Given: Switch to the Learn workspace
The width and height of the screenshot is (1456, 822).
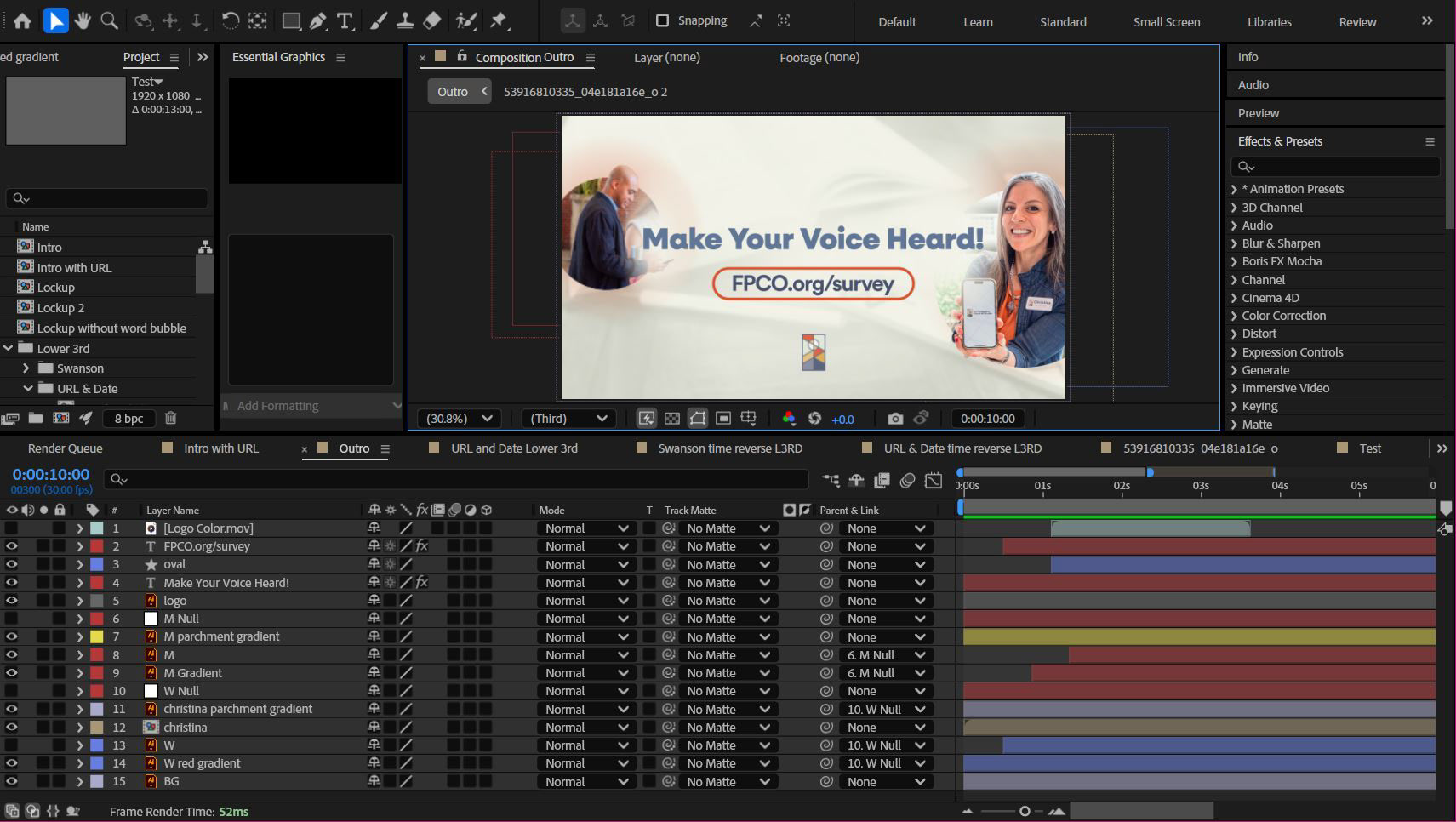Looking at the screenshot, I should click(978, 22).
